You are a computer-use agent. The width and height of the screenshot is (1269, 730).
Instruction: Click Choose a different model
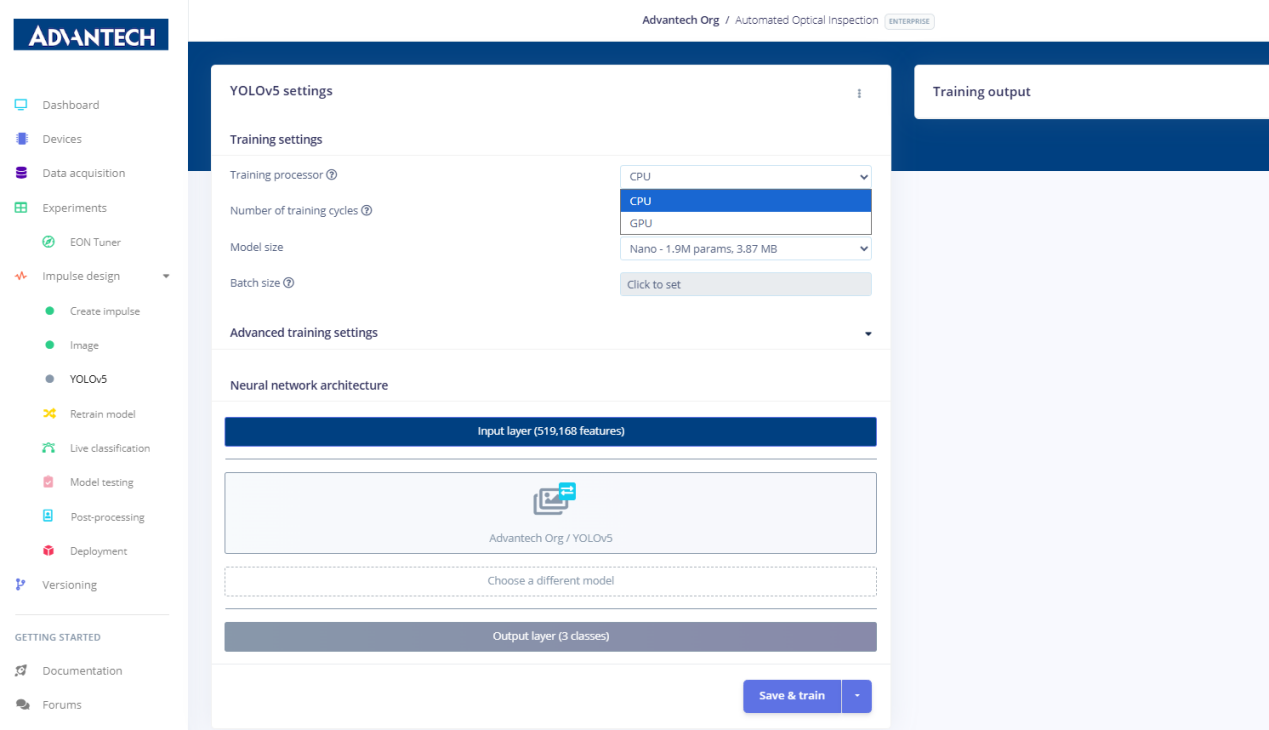pyautogui.click(x=550, y=581)
